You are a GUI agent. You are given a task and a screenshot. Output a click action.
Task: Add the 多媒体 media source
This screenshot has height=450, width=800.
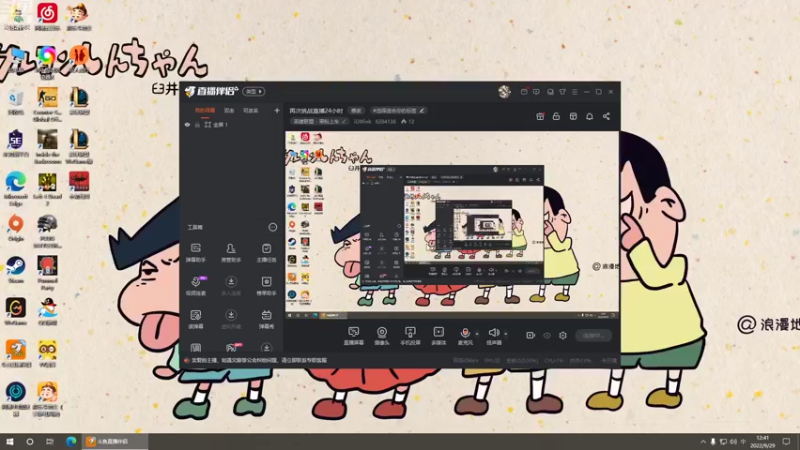point(438,336)
